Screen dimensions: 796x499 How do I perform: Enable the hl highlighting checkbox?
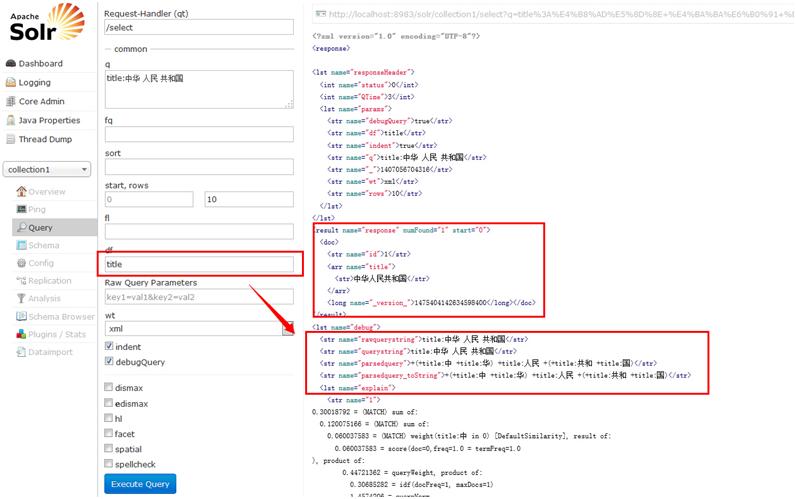click(109, 418)
